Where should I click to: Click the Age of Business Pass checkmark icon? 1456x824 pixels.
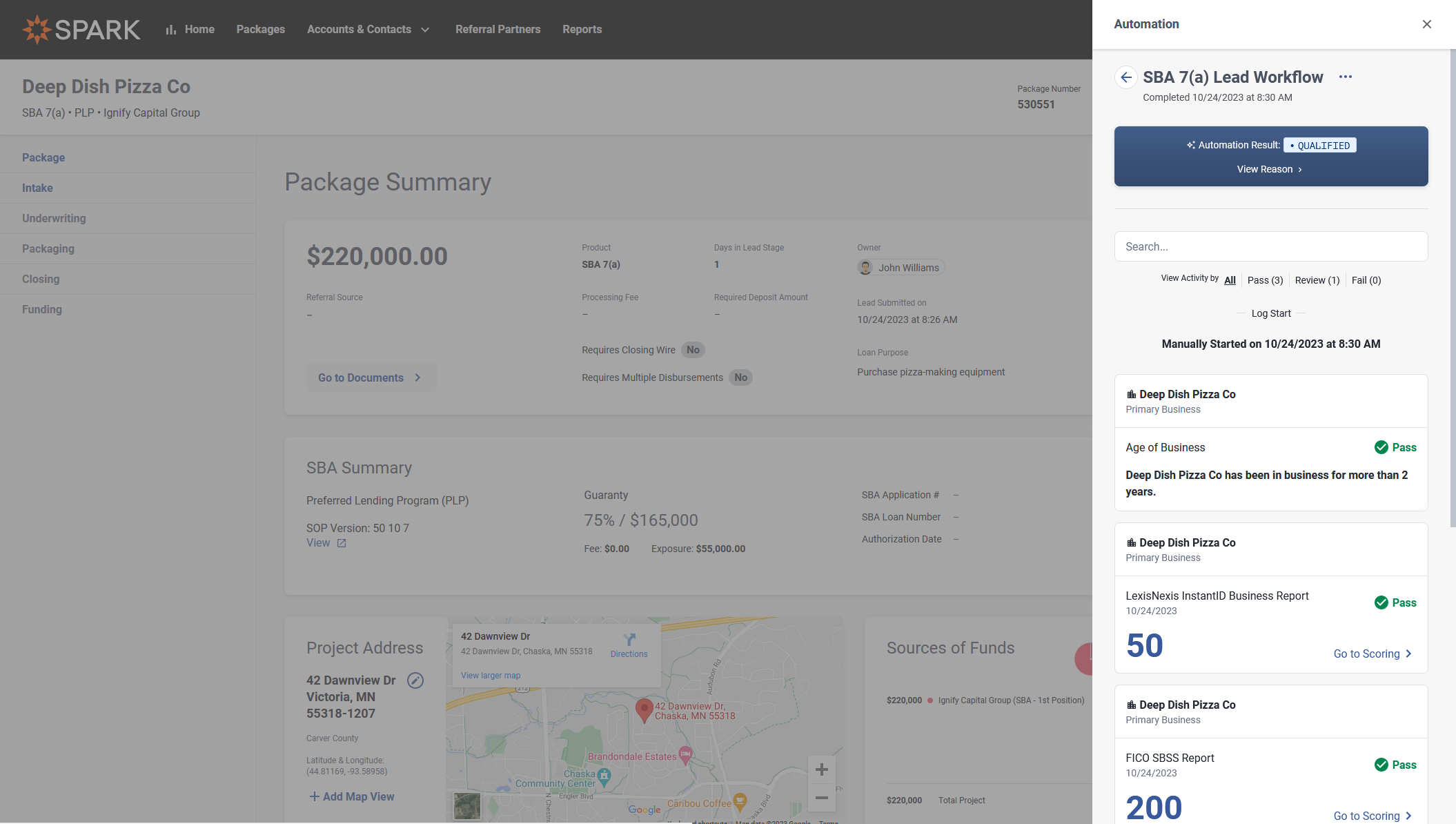click(x=1381, y=447)
